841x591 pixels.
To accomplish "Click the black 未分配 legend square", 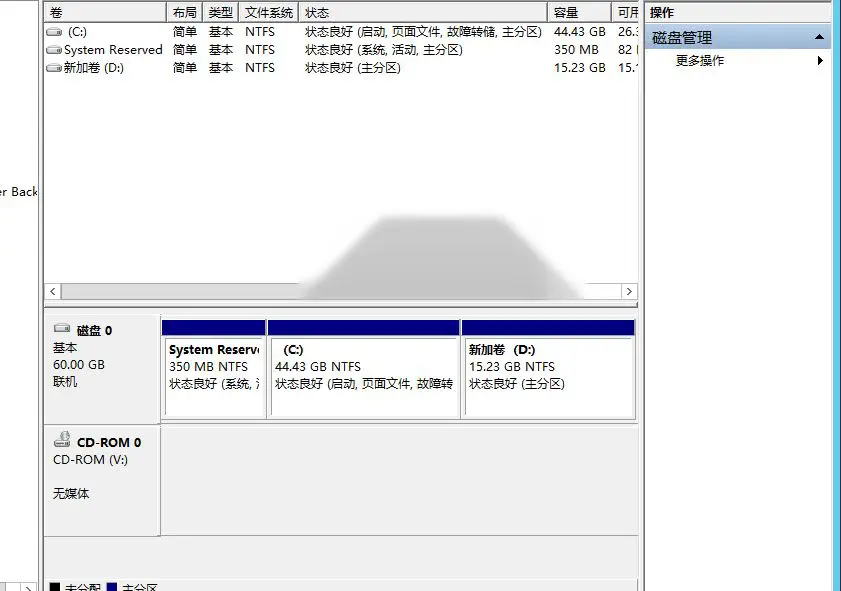I will pyautogui.click(x=55, y=587).
